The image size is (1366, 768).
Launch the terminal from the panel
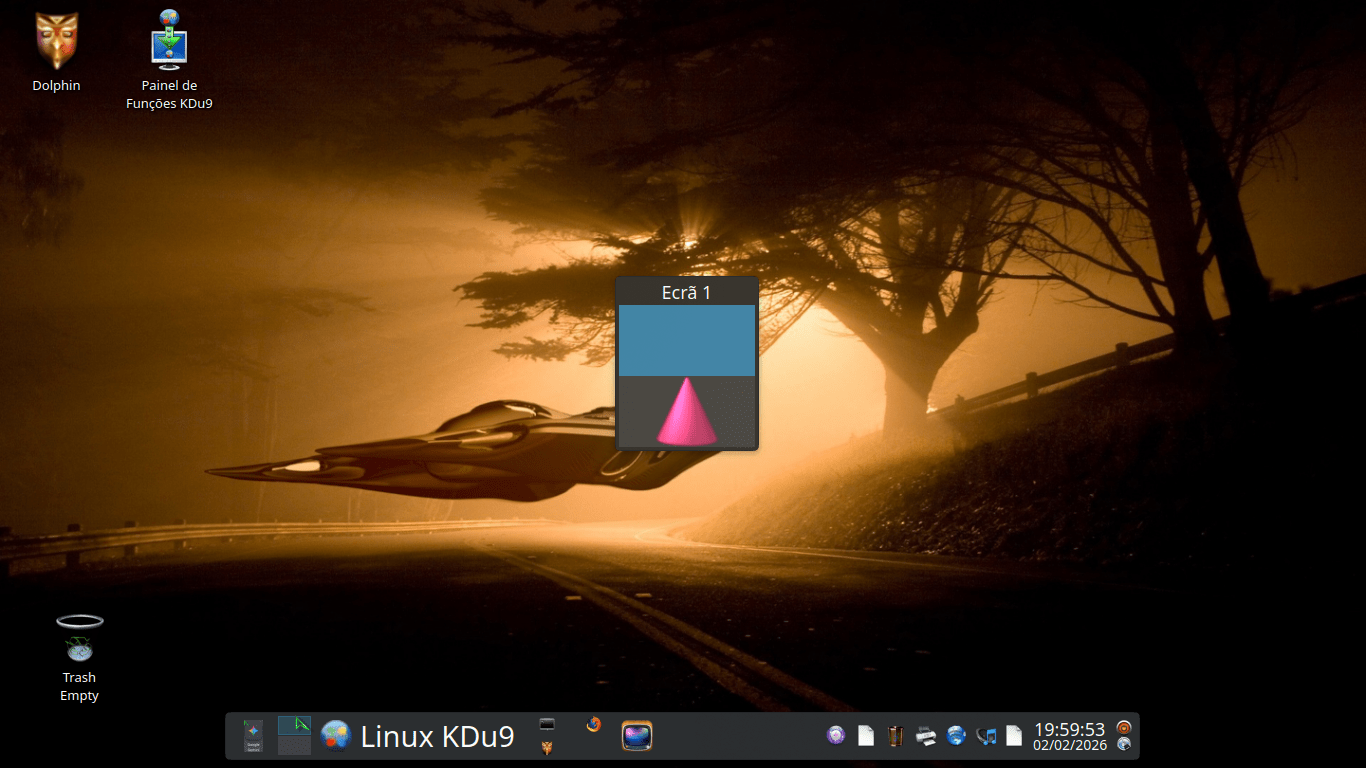point(546,724)
